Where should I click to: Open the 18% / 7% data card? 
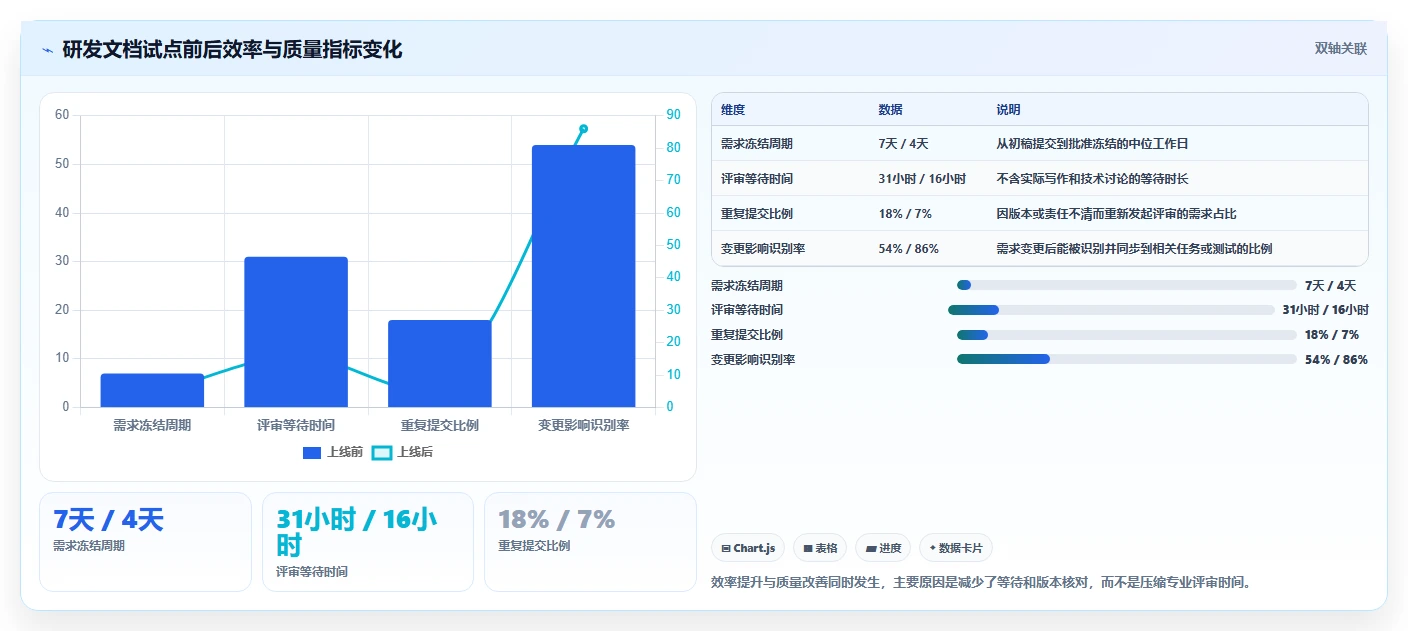point(590,542)
